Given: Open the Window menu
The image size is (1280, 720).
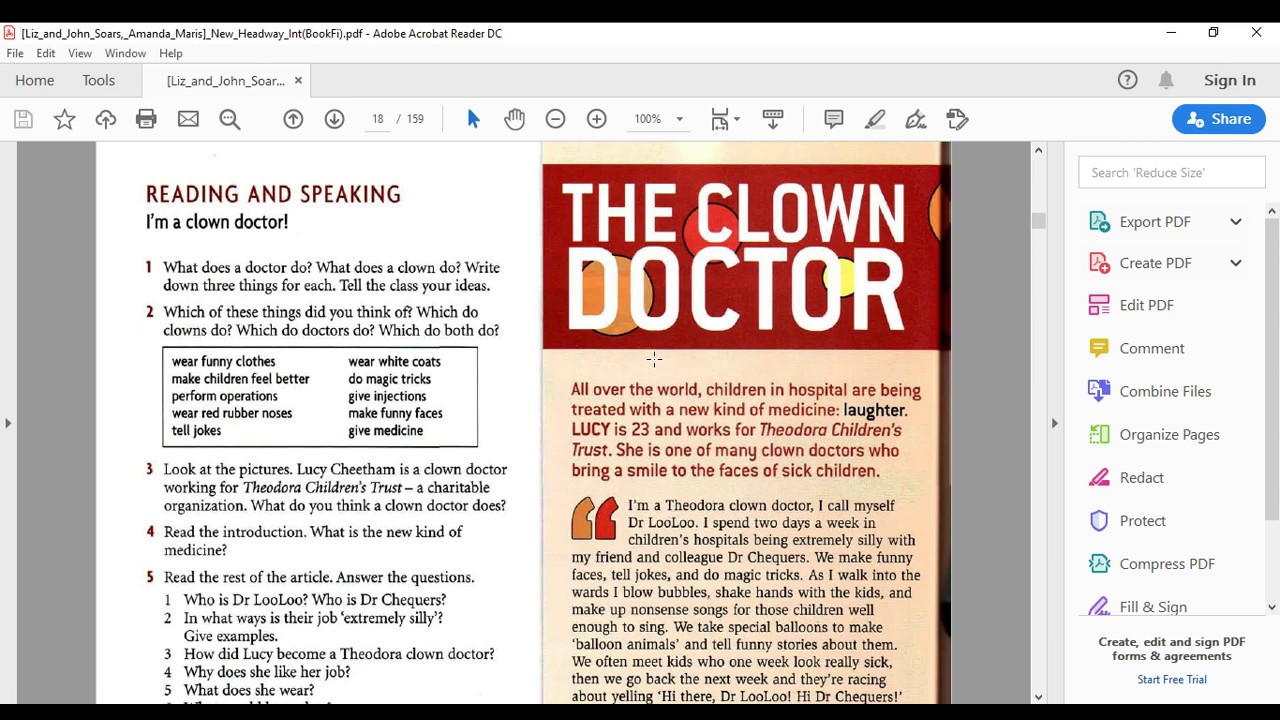Looking at the screenshot, I should point(125,53).
